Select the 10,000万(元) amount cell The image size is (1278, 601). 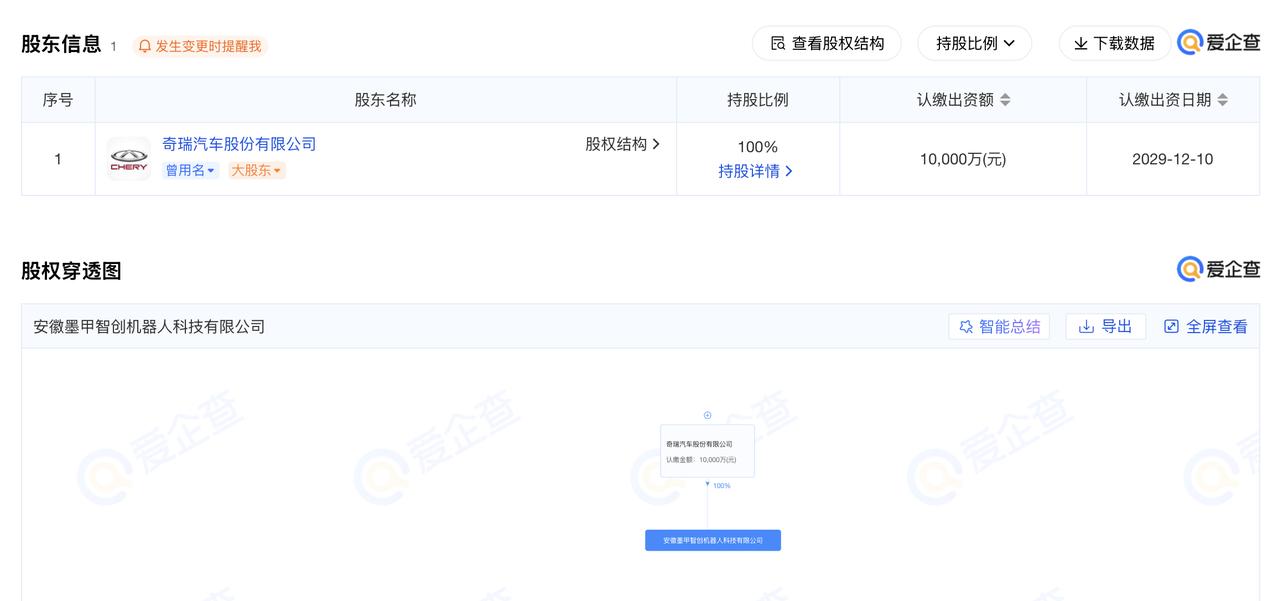pyautogui.click(x=963, y=159)
